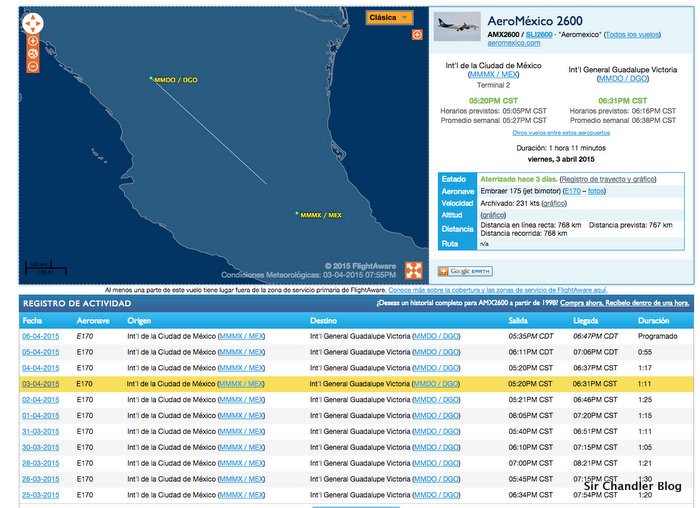Screen dimensions: 700x508
Task: Click Otros vuelos entre estos aeropuertos
Action: 560,132
